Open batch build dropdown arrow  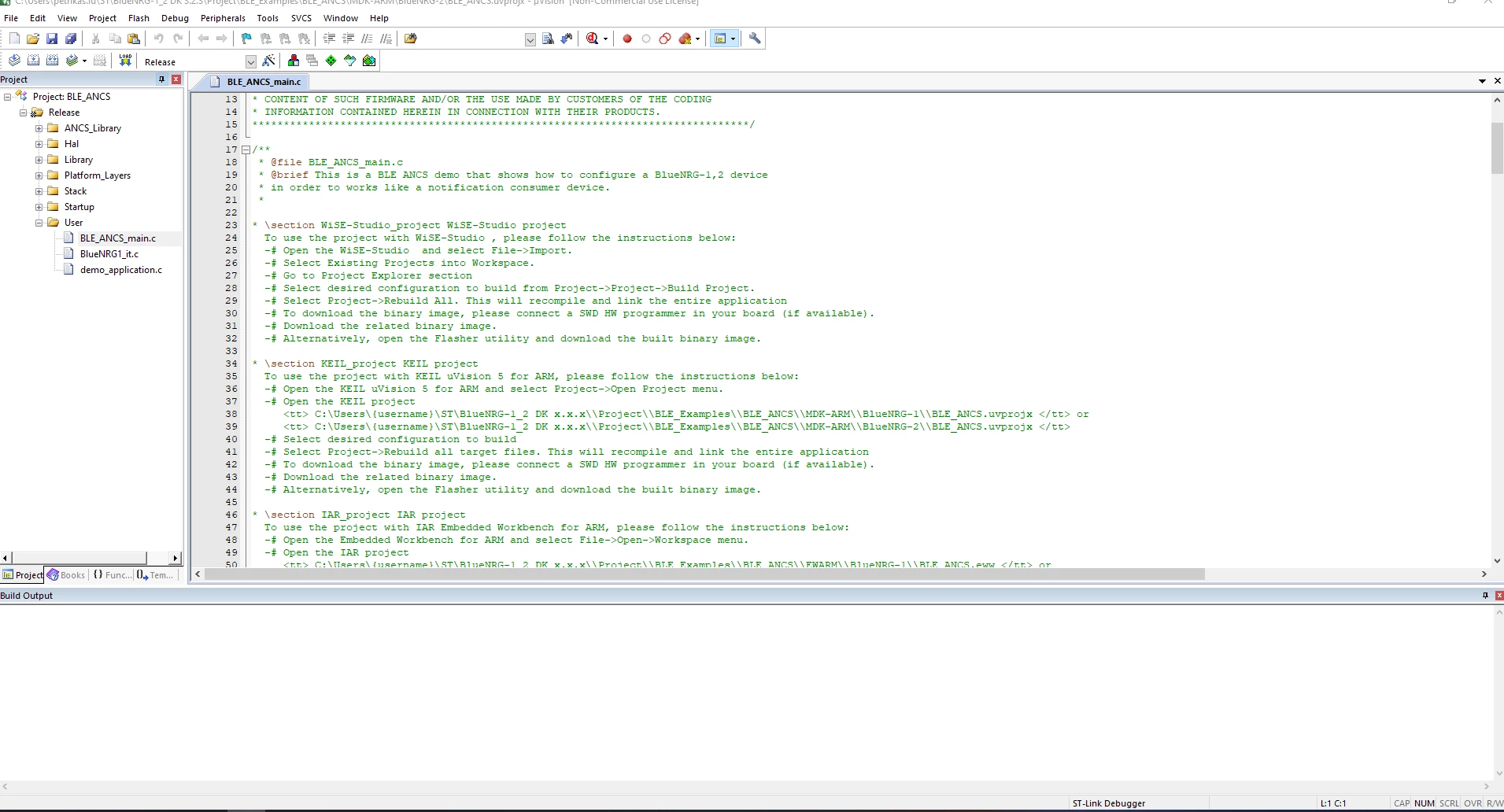[84, 61]
